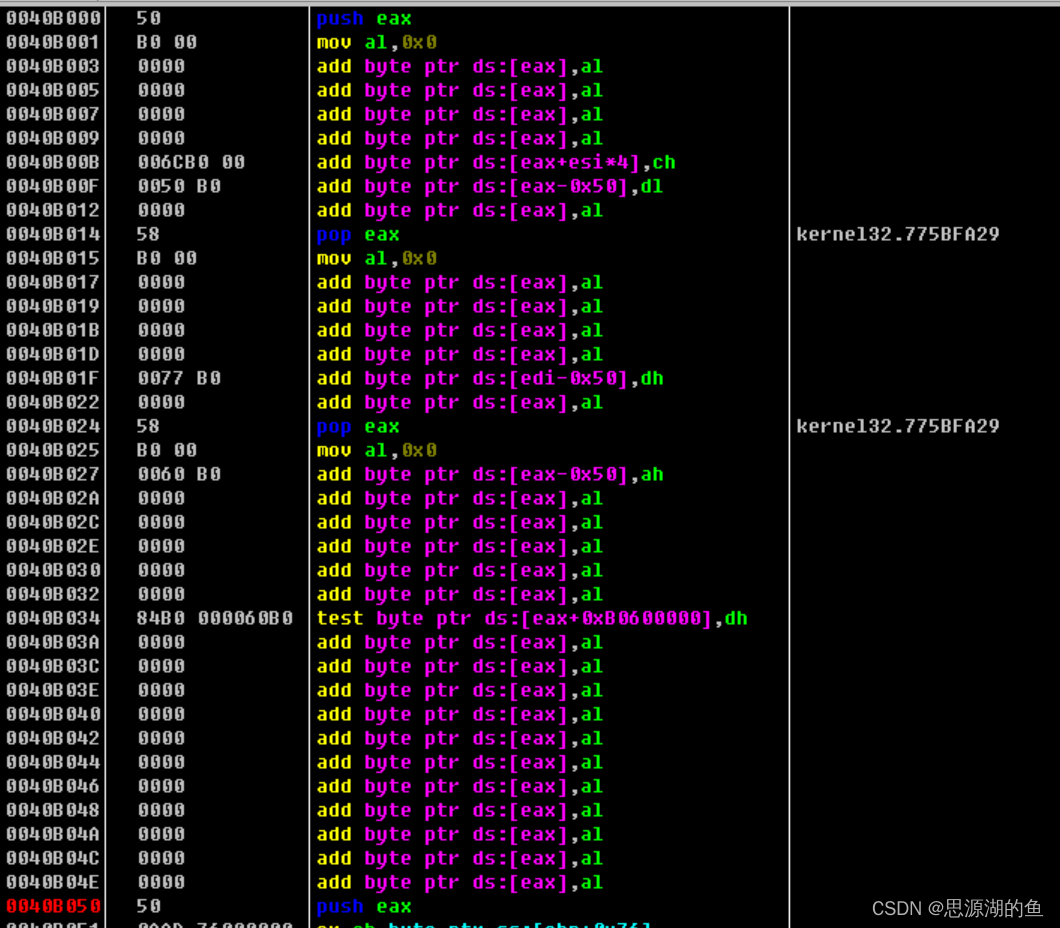This screenshot has width=1060, height=928.
Task: Select address 0040B014
Action: pyautogui.click(x=53, y=235)
